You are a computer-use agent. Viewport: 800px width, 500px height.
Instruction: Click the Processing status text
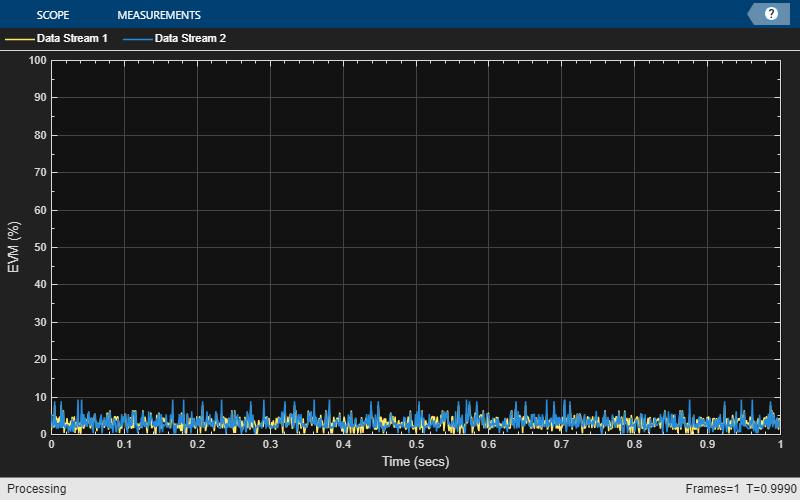click(35, 489)
